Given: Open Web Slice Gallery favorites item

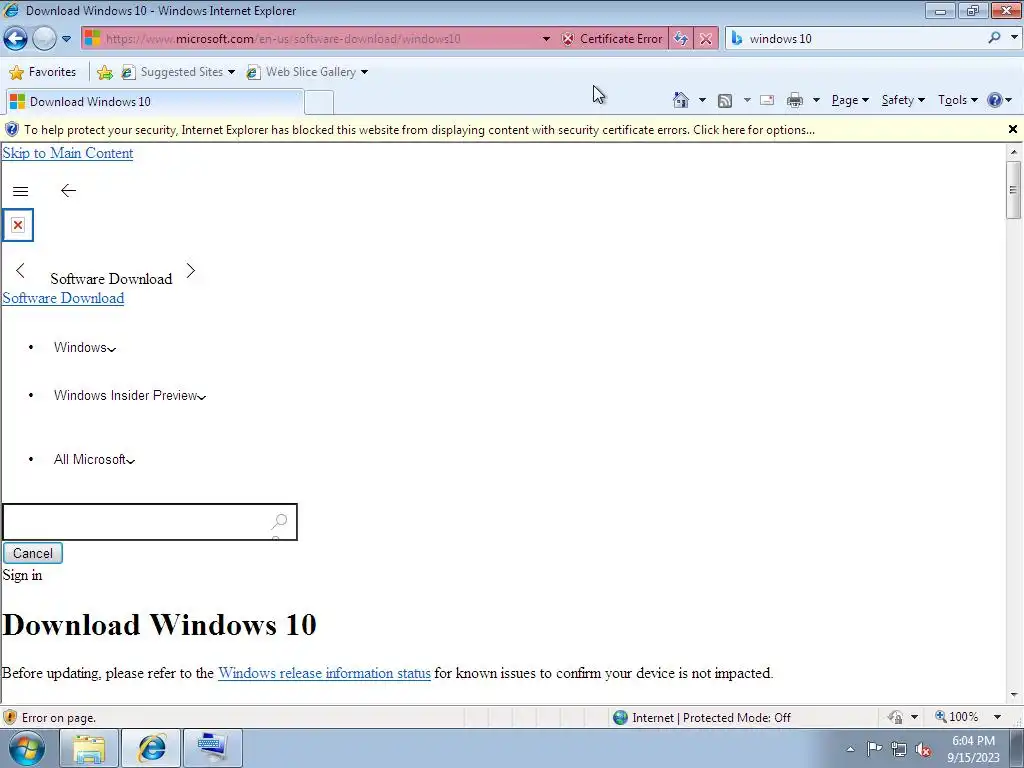Looking at the screenshot, I should pos(307,72).
